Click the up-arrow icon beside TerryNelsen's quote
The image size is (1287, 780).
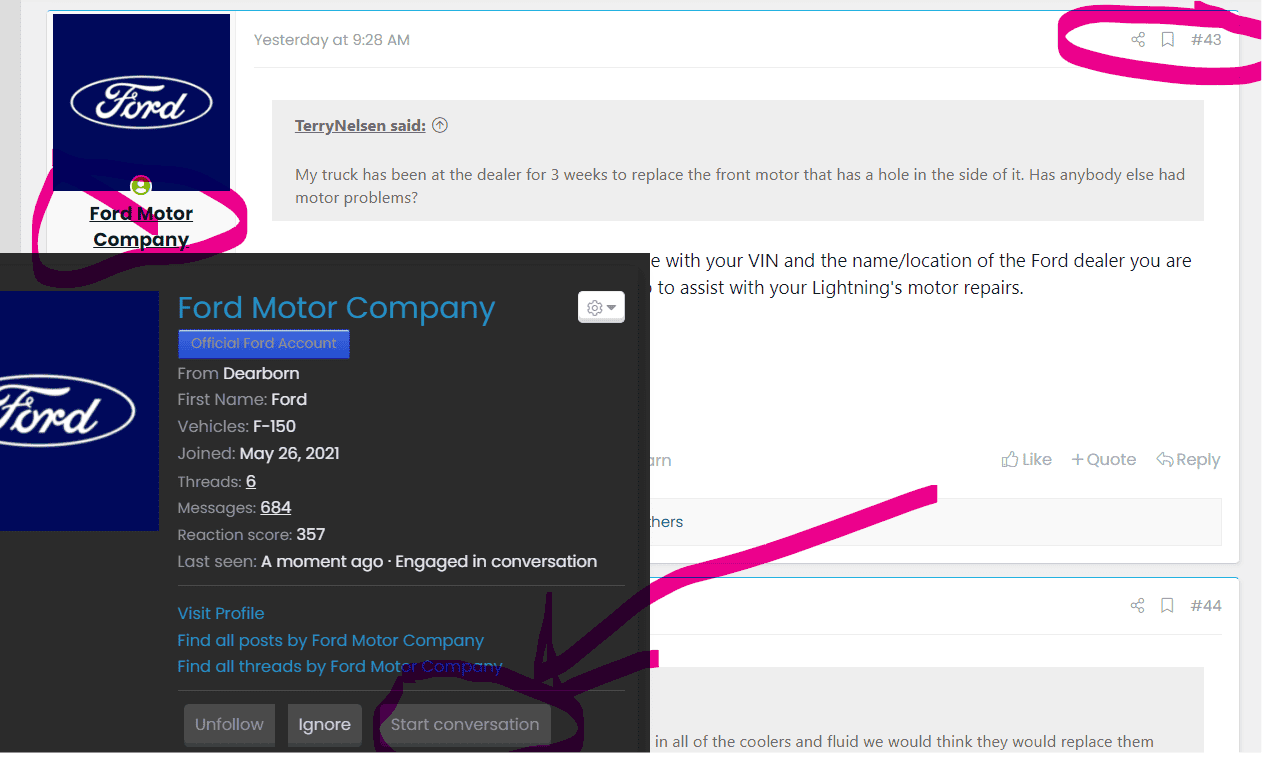[x=440, y=126]
